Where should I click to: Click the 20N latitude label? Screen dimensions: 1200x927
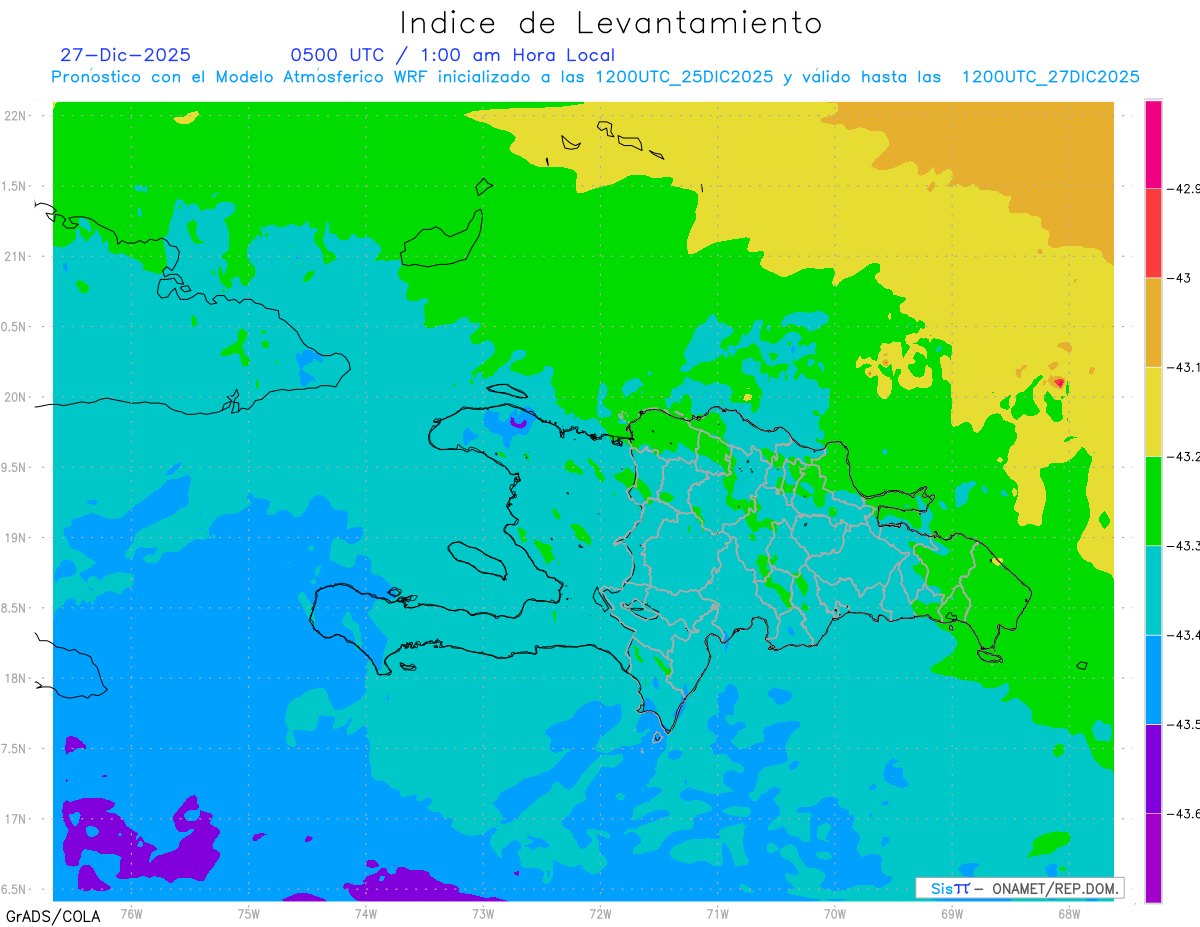(x=16, y=397)
